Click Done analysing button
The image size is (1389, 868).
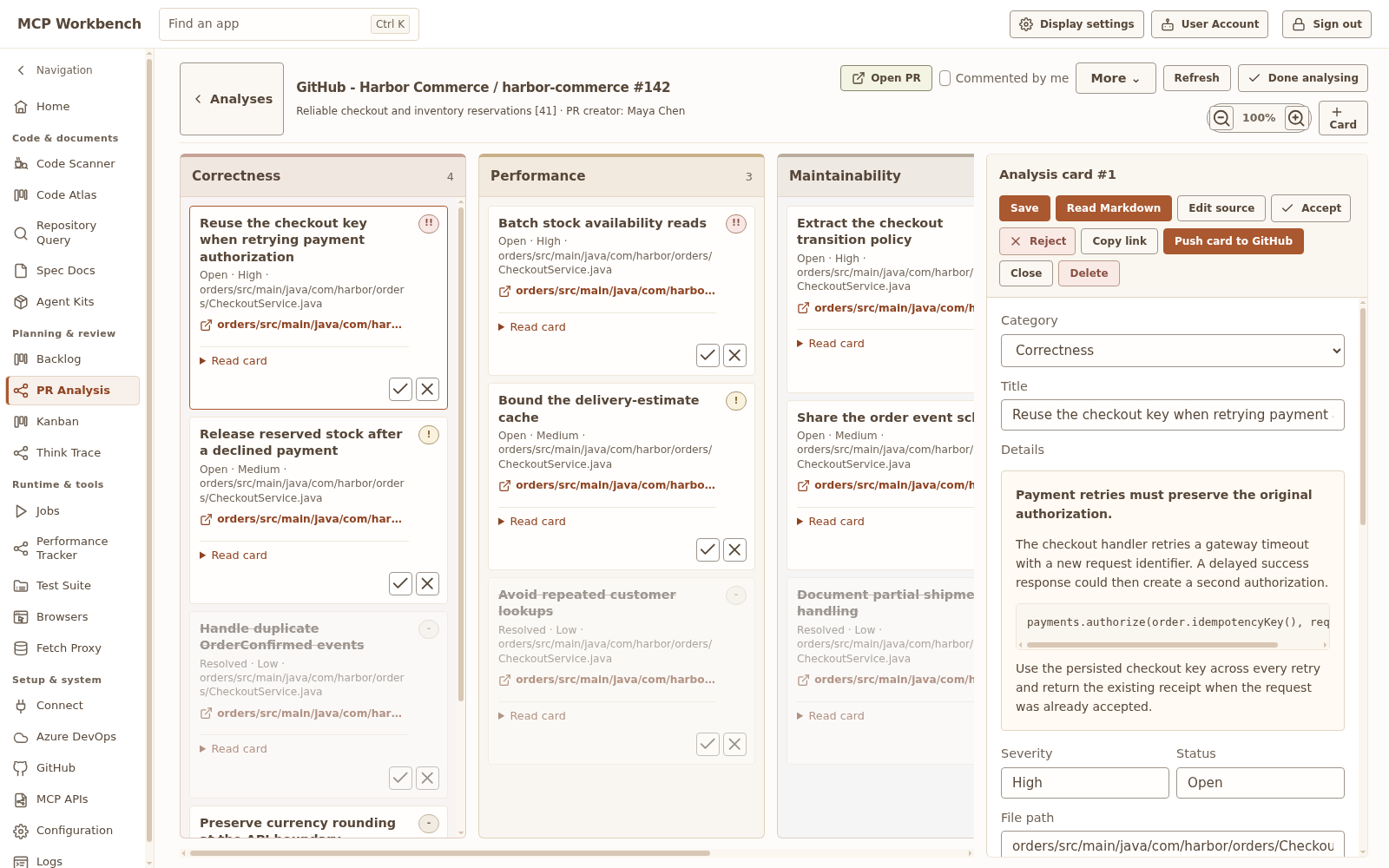(x=1303, y=78)
